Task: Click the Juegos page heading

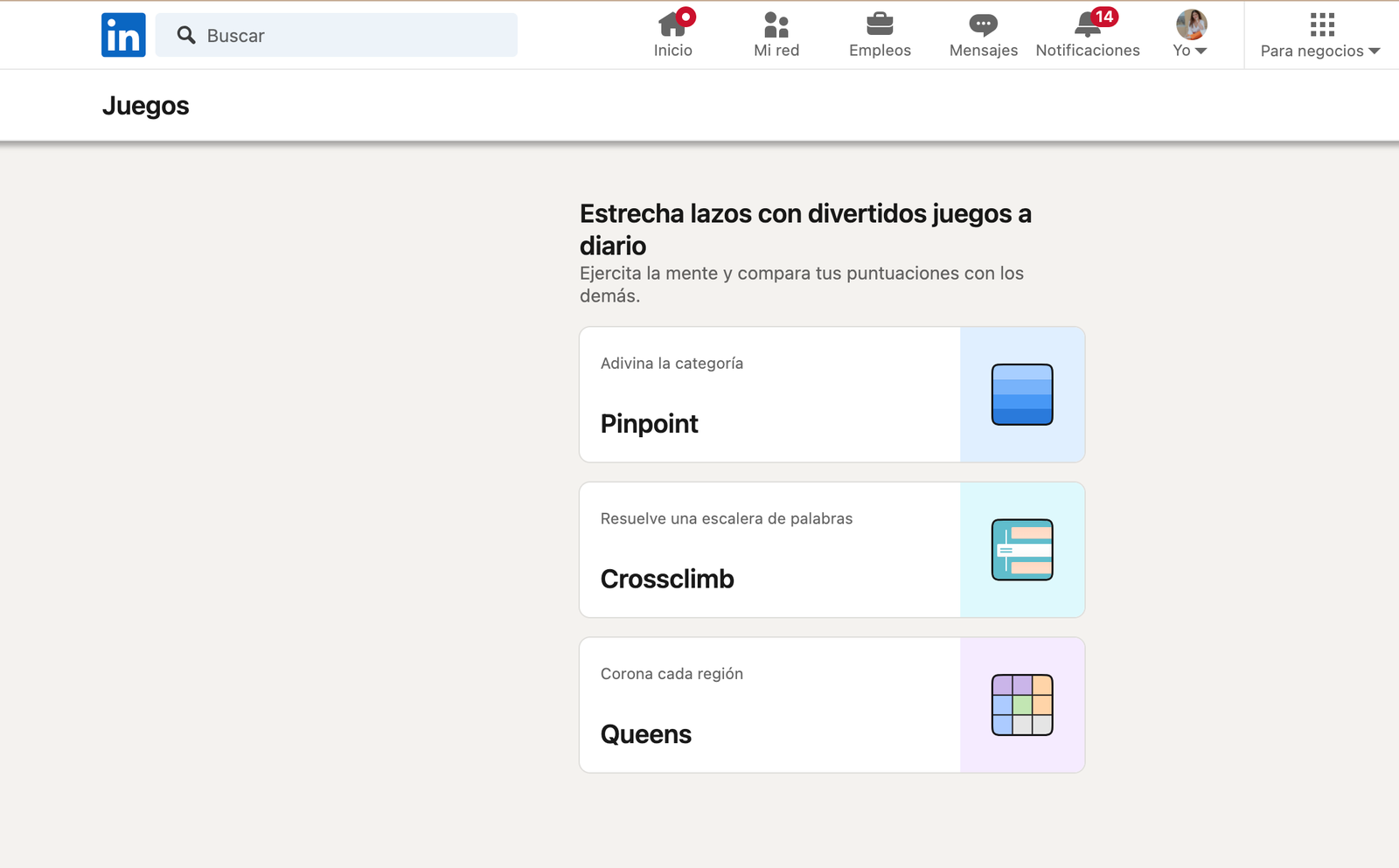Action: pos(145,106)
